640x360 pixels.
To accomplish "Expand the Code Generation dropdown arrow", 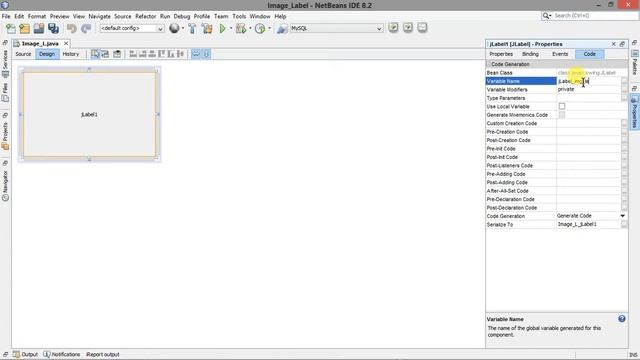I will (x=622, y=216).
